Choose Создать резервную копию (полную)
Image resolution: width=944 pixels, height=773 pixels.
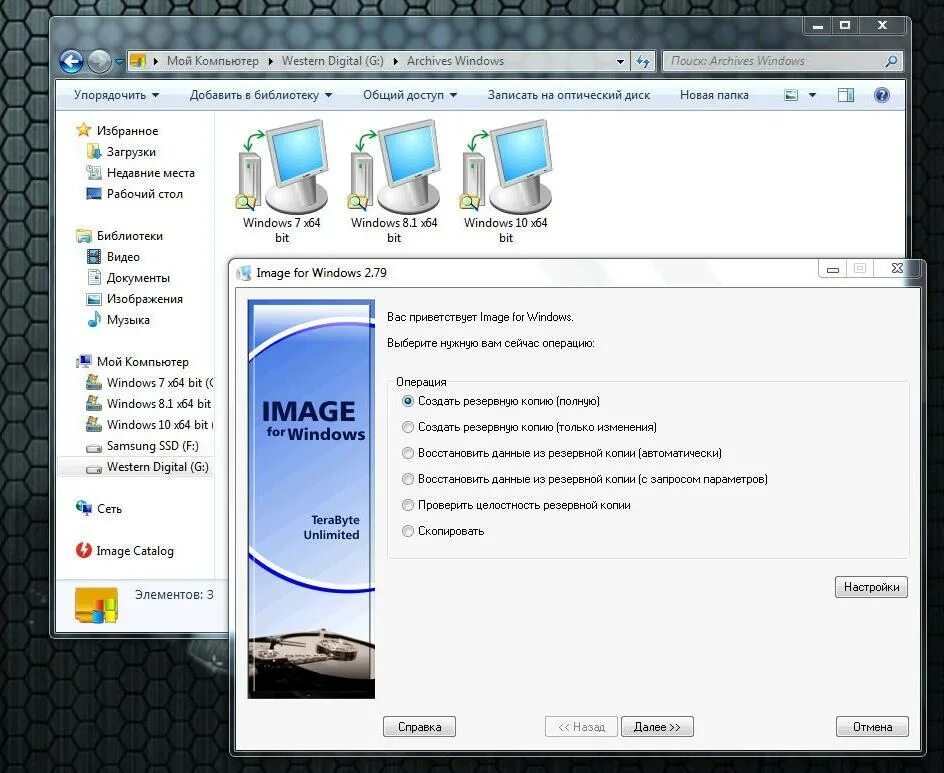click(x=501, y=401)
